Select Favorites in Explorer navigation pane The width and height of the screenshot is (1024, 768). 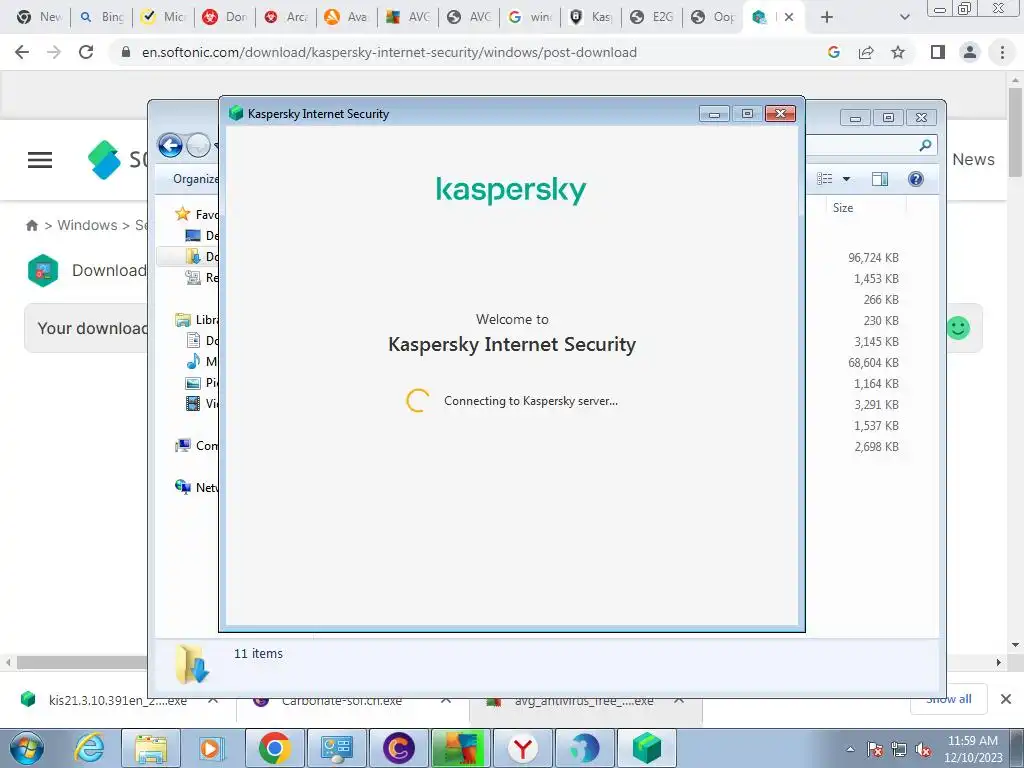click(x=197, y=214)
